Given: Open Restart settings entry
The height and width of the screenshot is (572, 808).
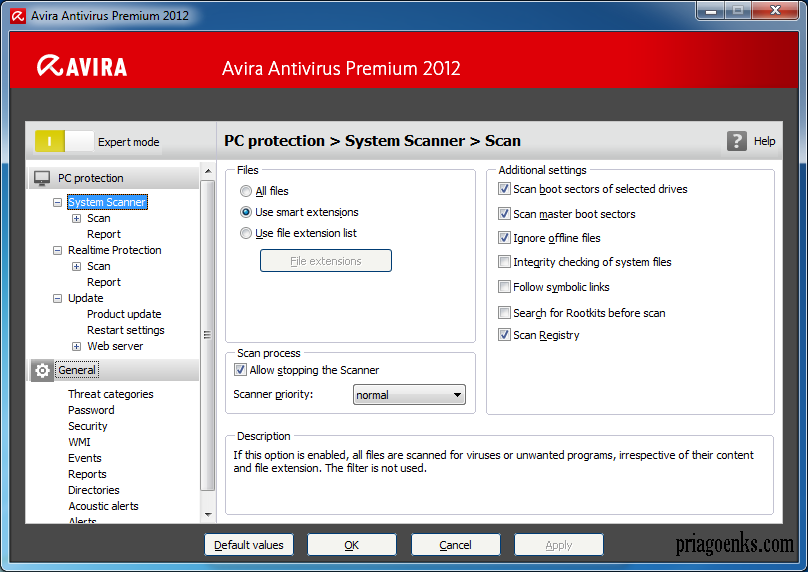Looking at the screenshot, I should point(126,330).
